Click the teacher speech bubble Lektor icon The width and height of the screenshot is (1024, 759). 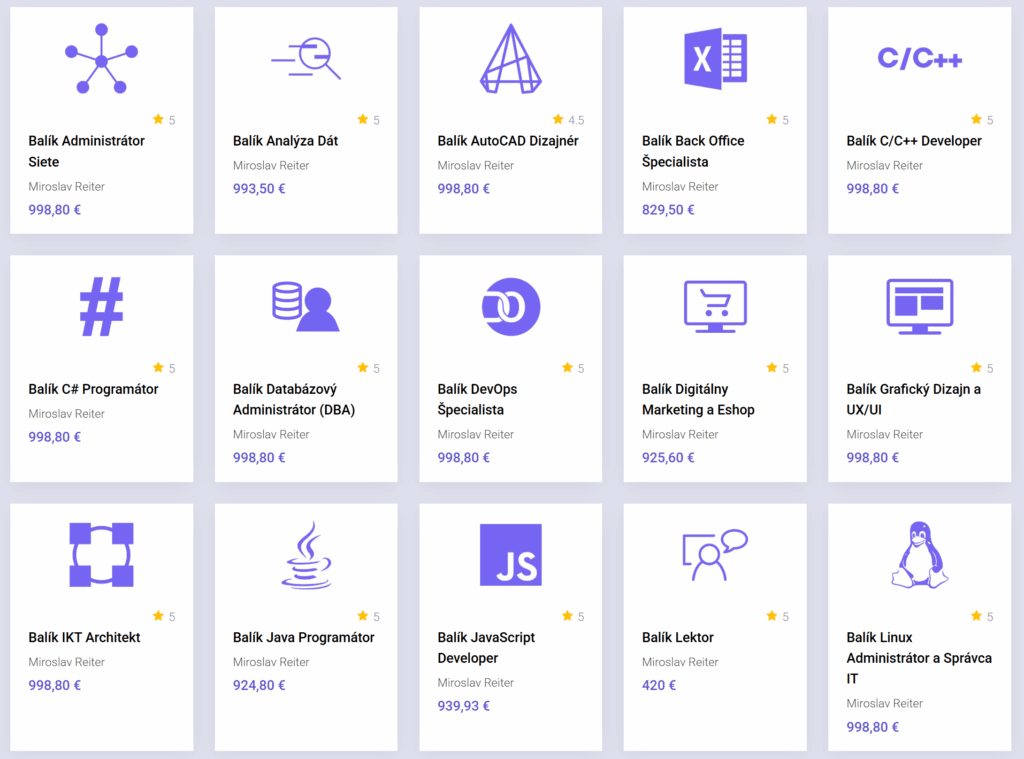pyautogui.click(x=714, y=555)
